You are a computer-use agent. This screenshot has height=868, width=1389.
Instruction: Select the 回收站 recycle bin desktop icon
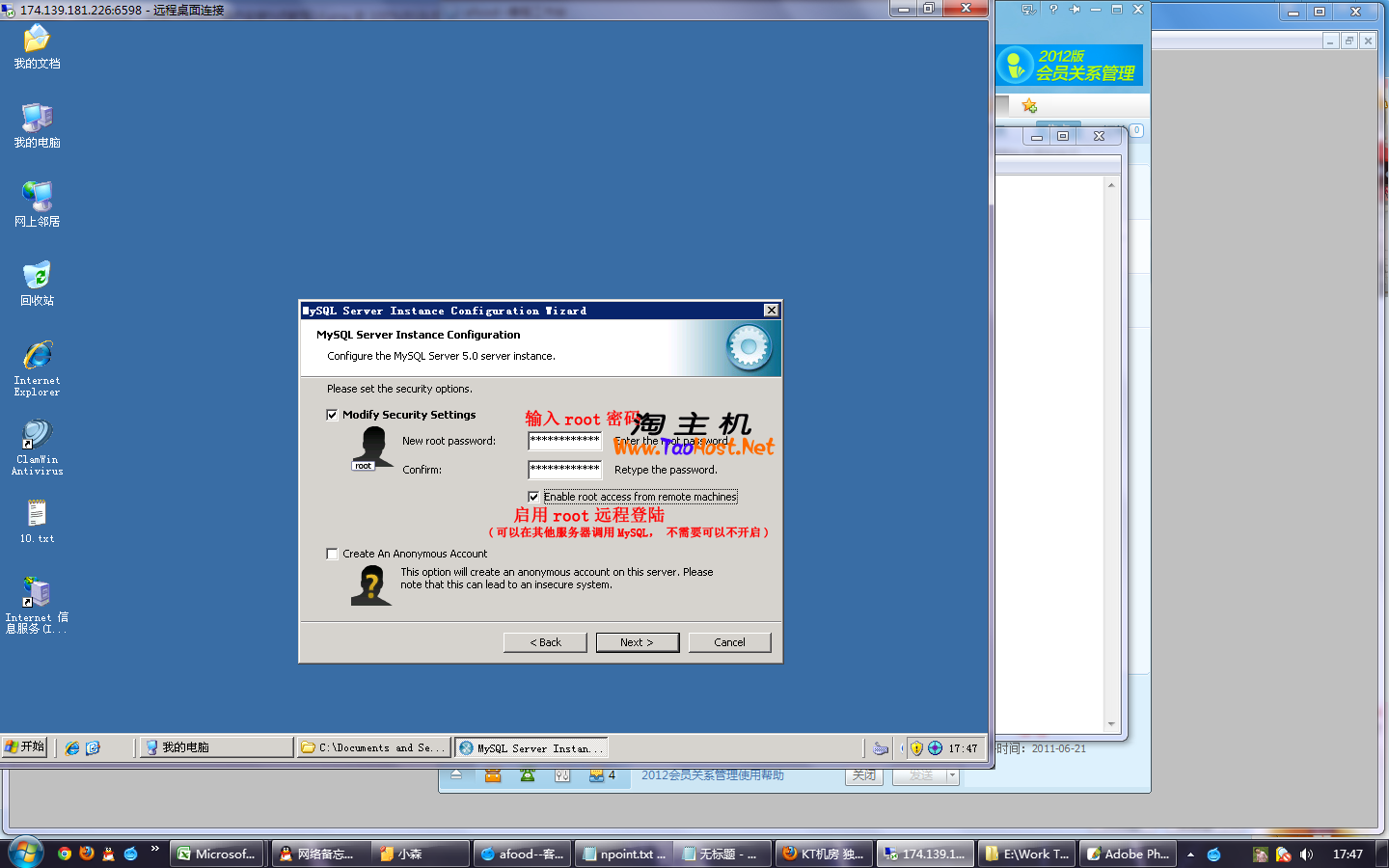tap(37, 284)
